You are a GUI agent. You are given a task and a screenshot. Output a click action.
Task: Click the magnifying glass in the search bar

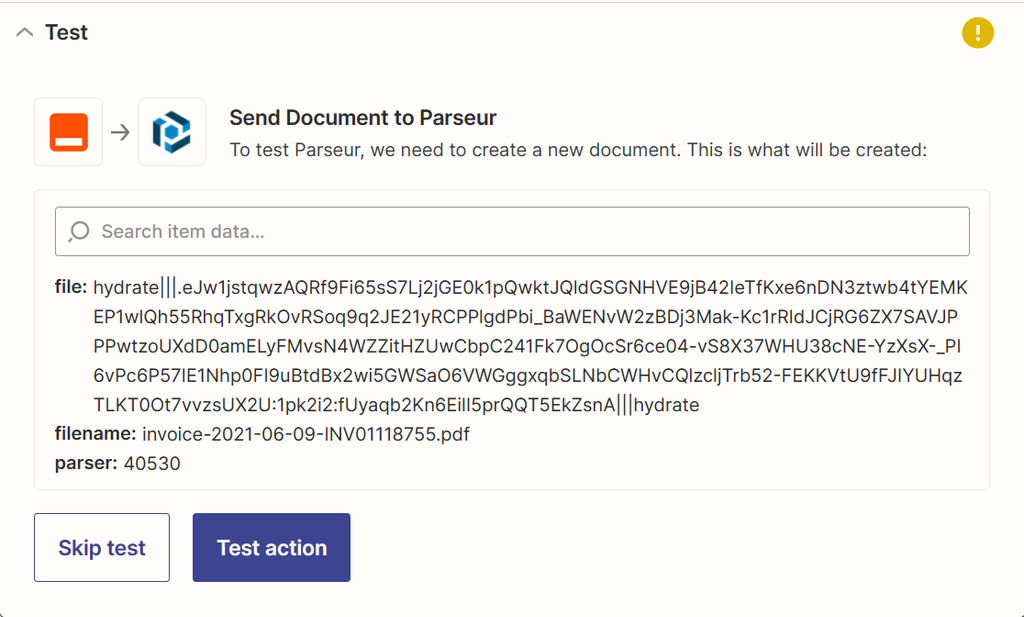[x=81, y=231]
